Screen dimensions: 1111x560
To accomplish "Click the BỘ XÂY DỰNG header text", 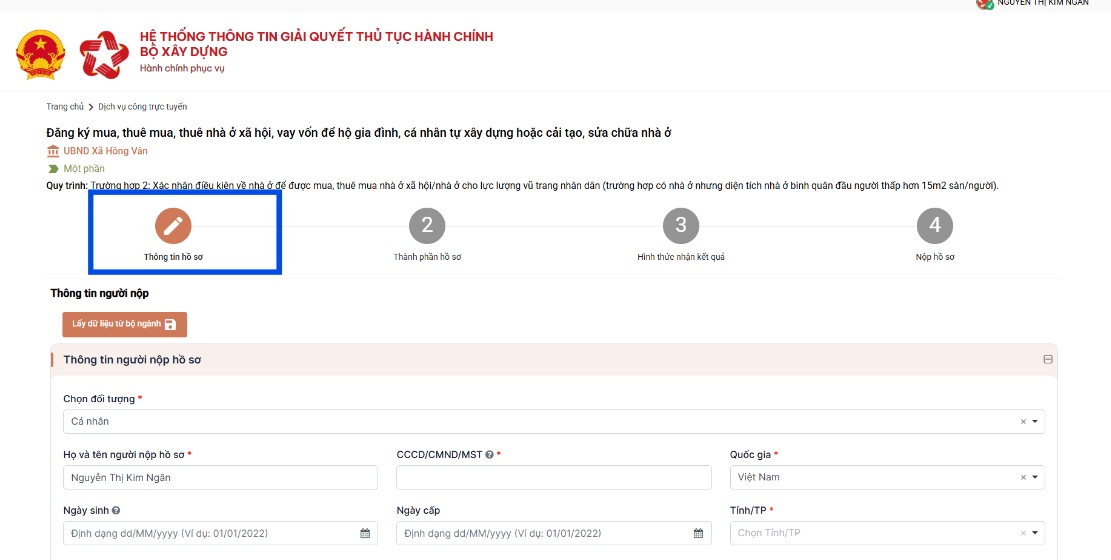I will (x=184, y=52).
